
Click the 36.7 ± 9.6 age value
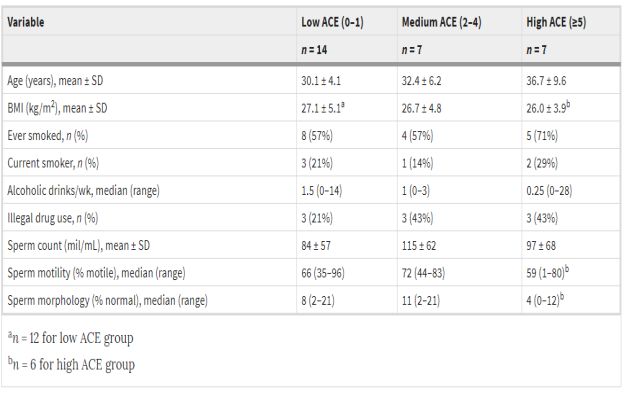point(546,81)
